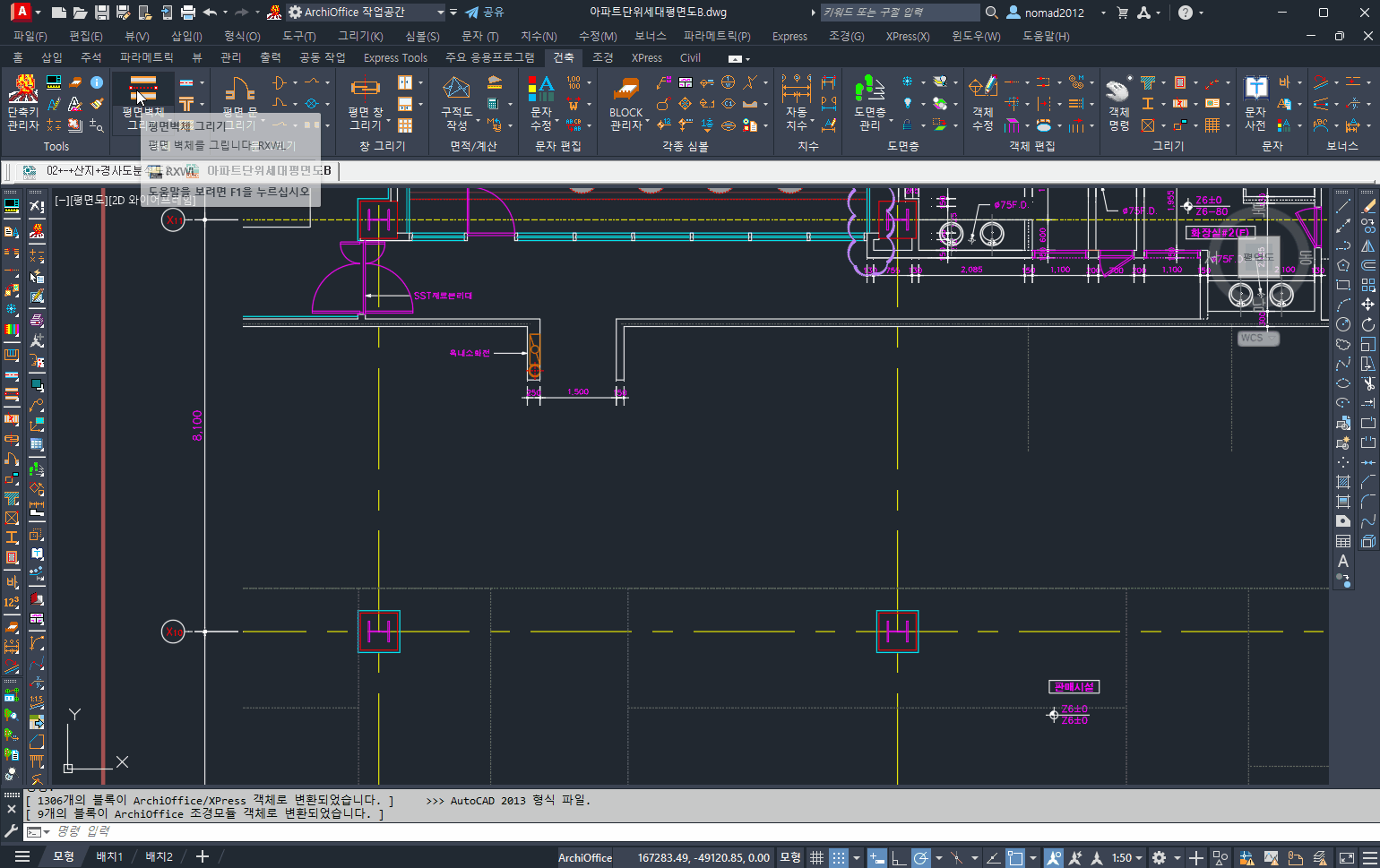
Task: Switch to the 배치2 layout tab
Action: tap(159, 856)
